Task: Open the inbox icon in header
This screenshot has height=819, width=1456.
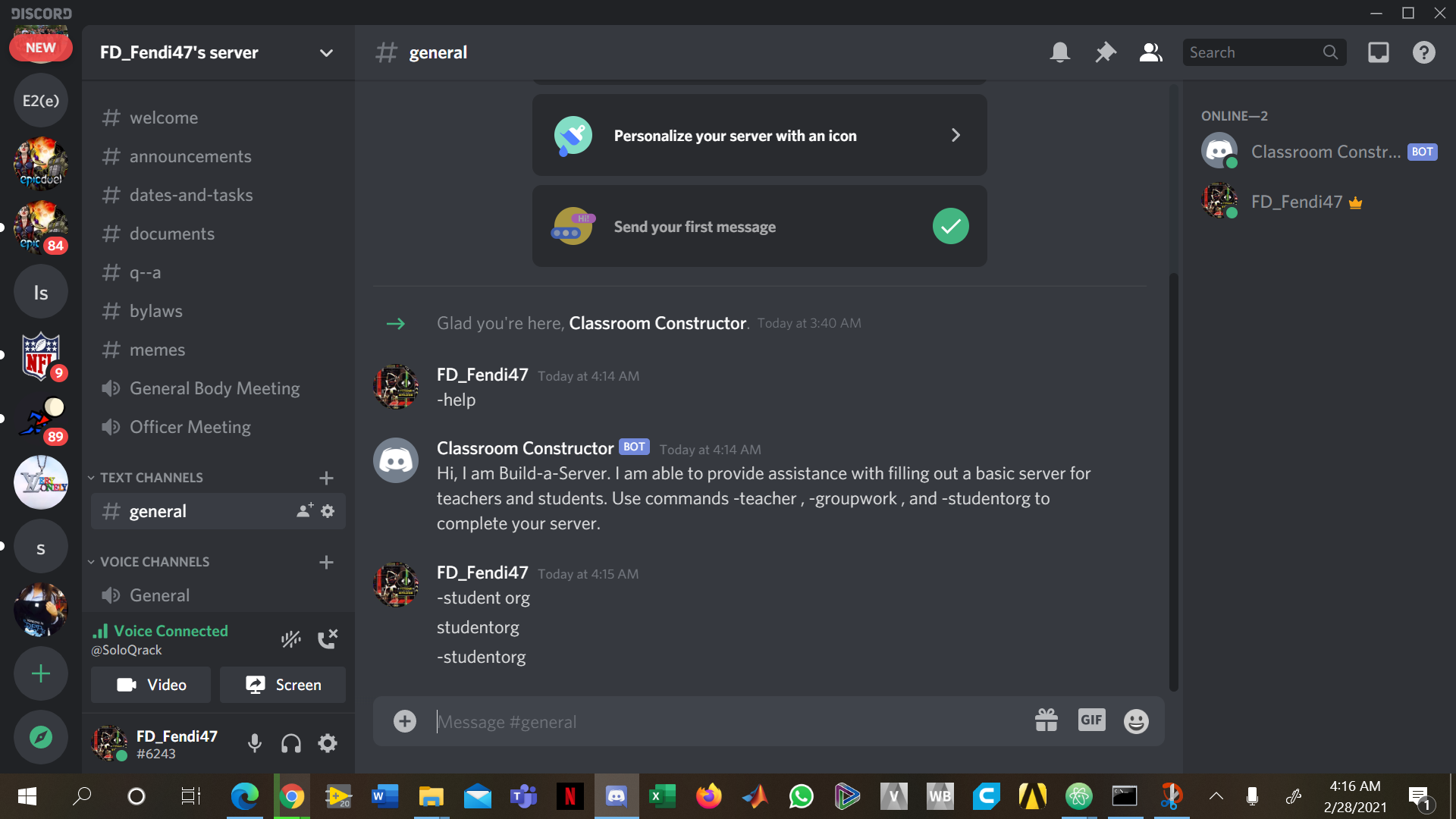Action: click(x=1378, y=52)
